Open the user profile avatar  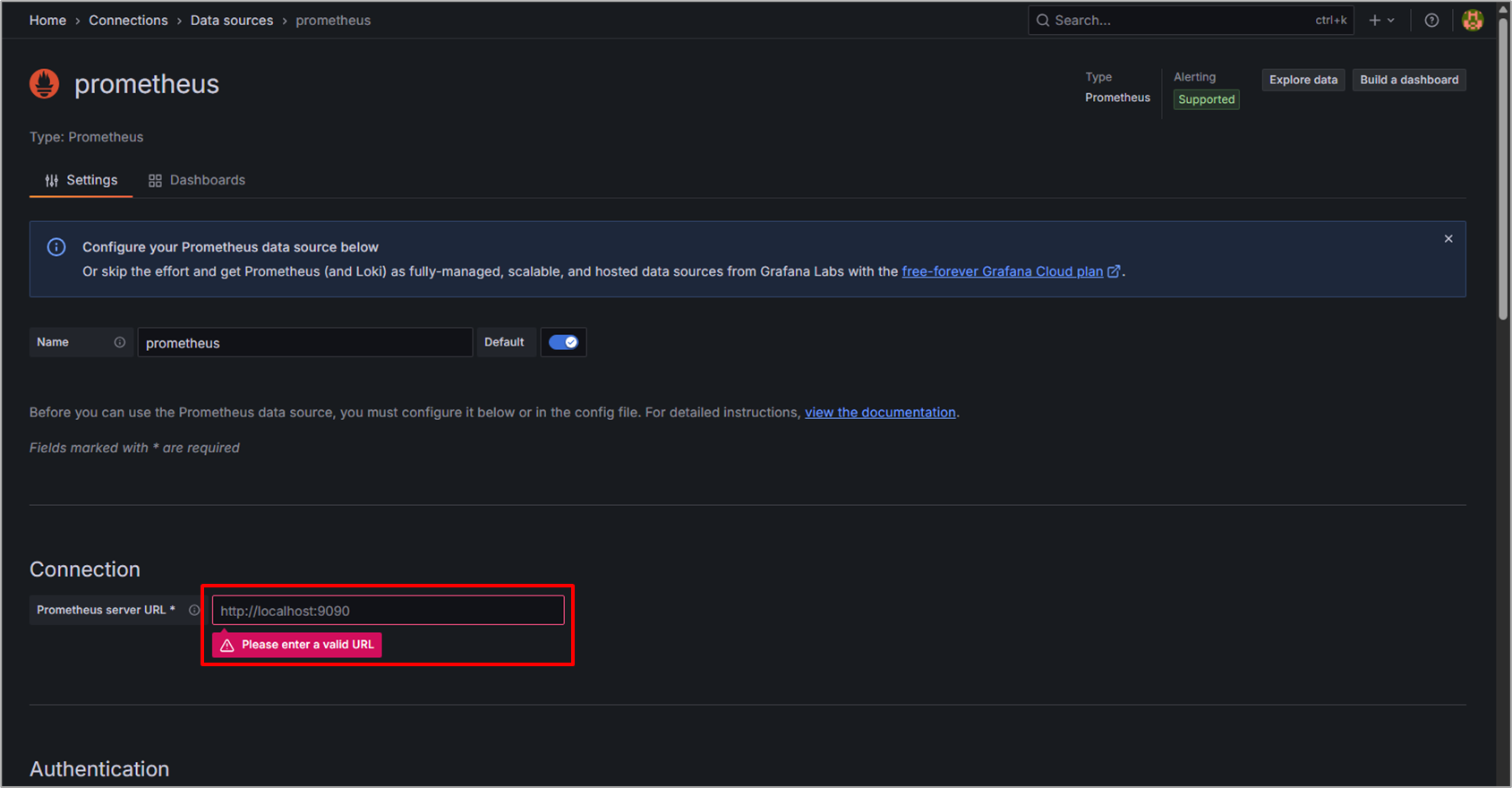1473,21
